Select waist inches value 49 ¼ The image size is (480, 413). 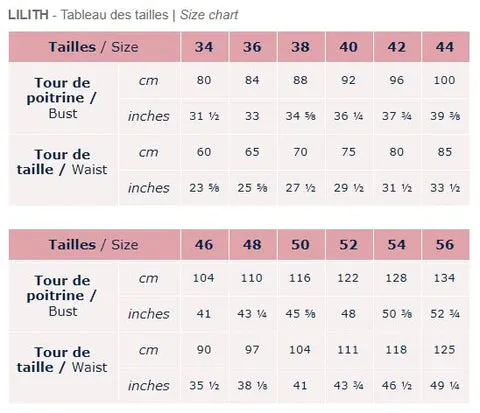point(445,386)
